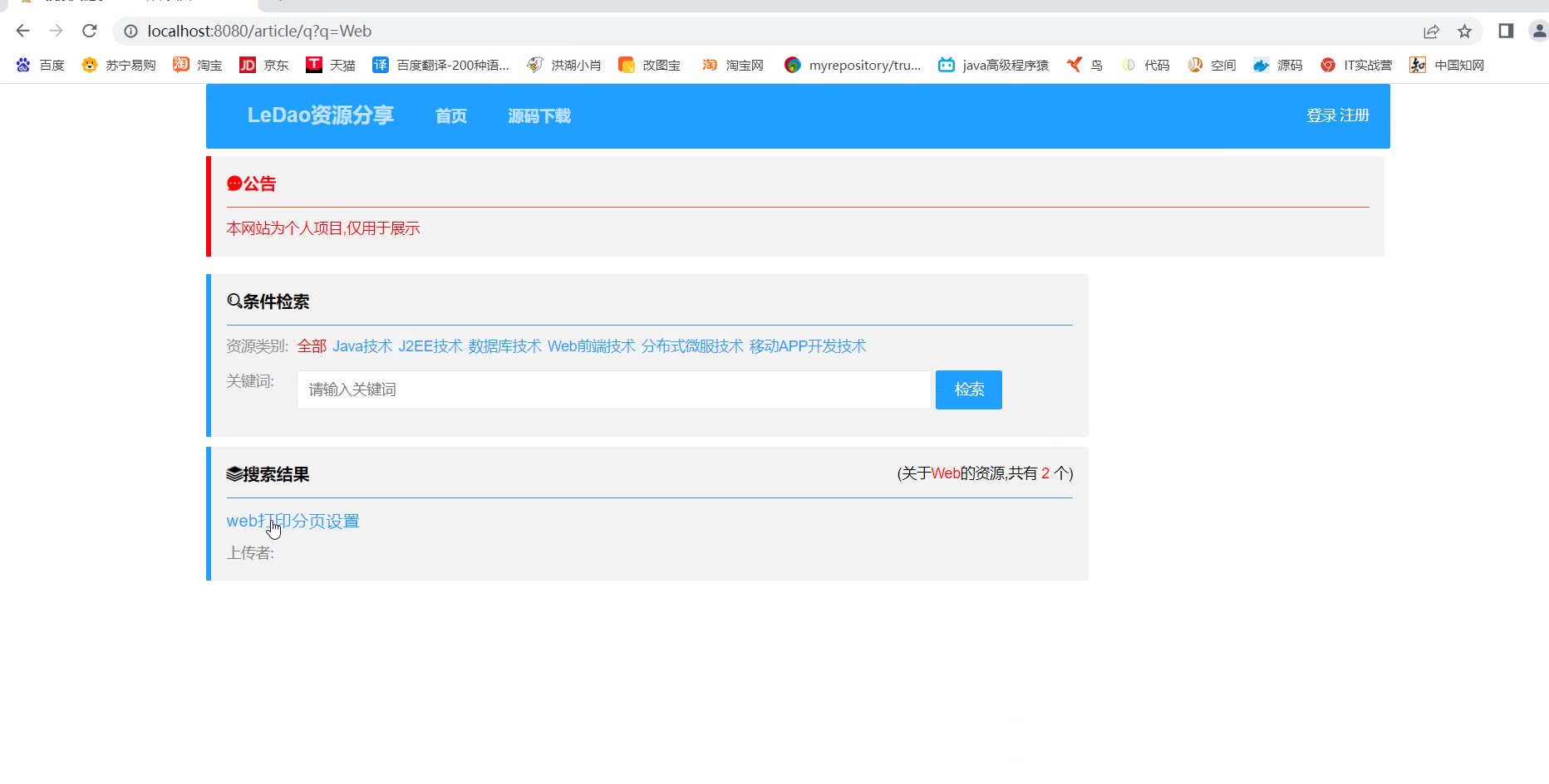Click the 搜索结果 heading

coord(268,474)
